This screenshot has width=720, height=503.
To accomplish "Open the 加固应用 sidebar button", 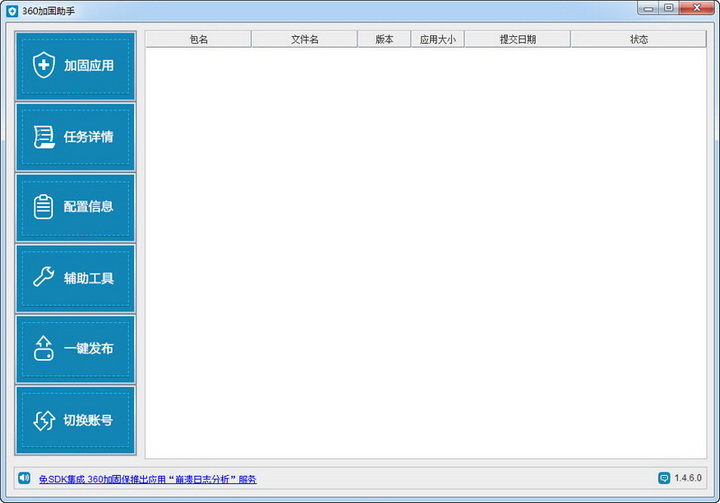I will [x=75, y=66].
